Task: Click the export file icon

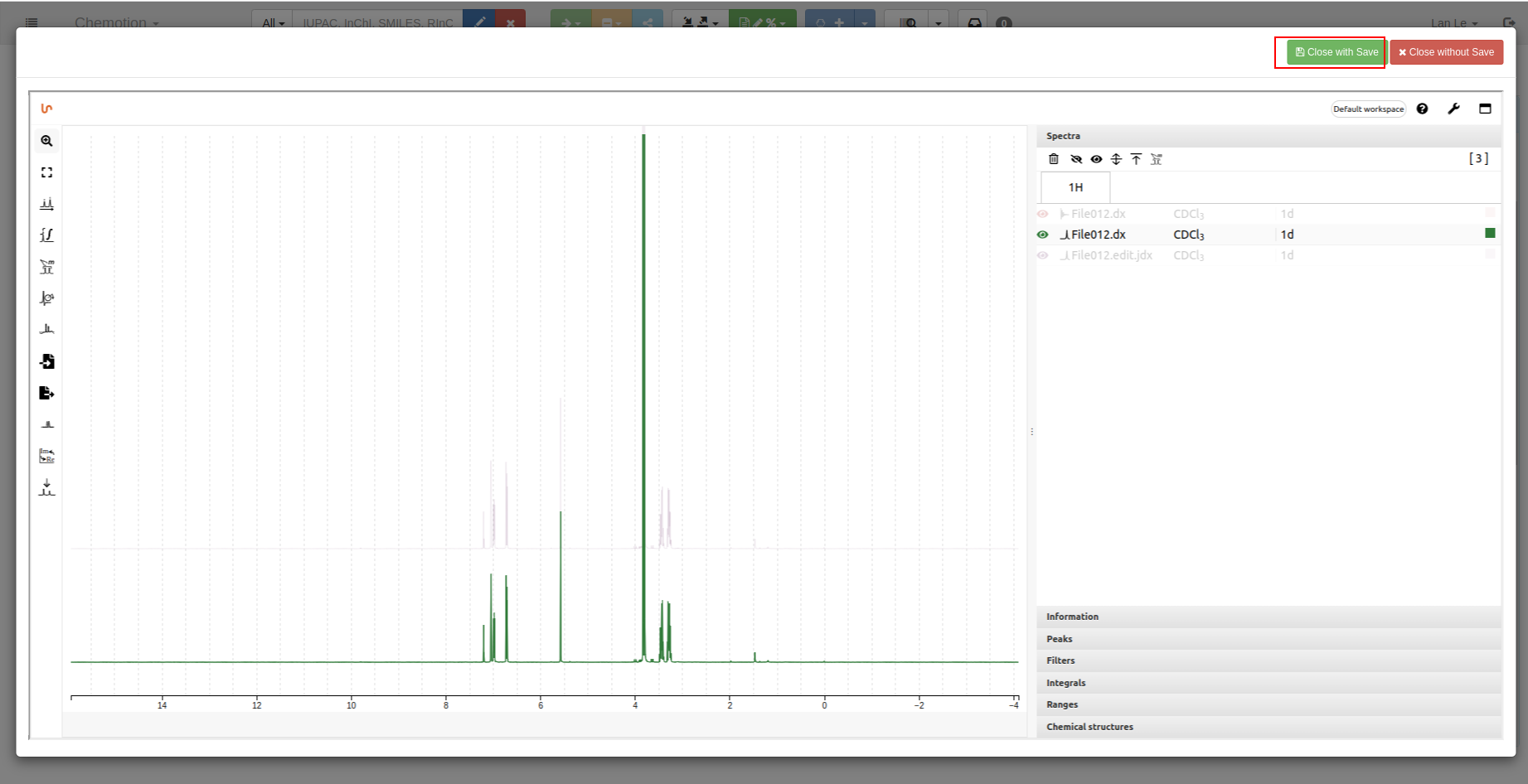Action: tap(46, 393)
